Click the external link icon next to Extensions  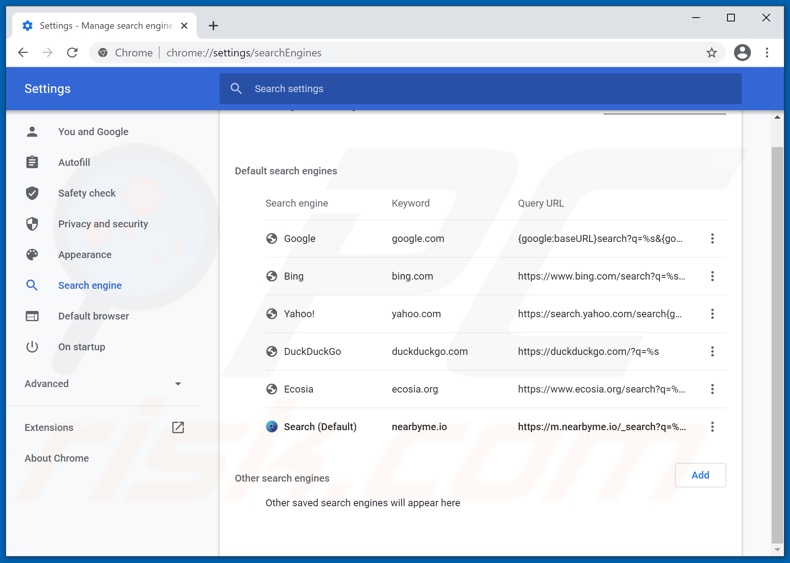(178, 427)
